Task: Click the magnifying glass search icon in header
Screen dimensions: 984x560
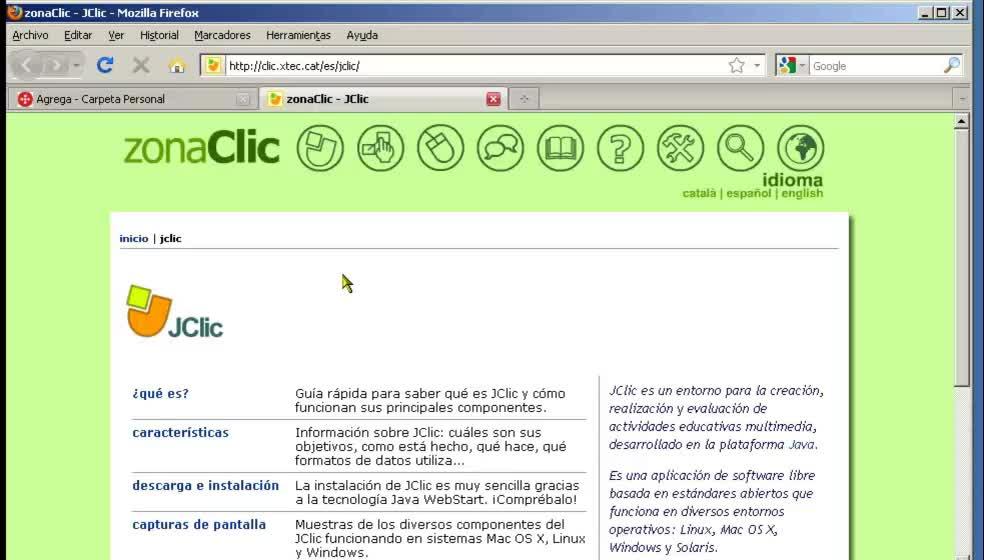Action: pyautogui.click(x=741, y=148)
